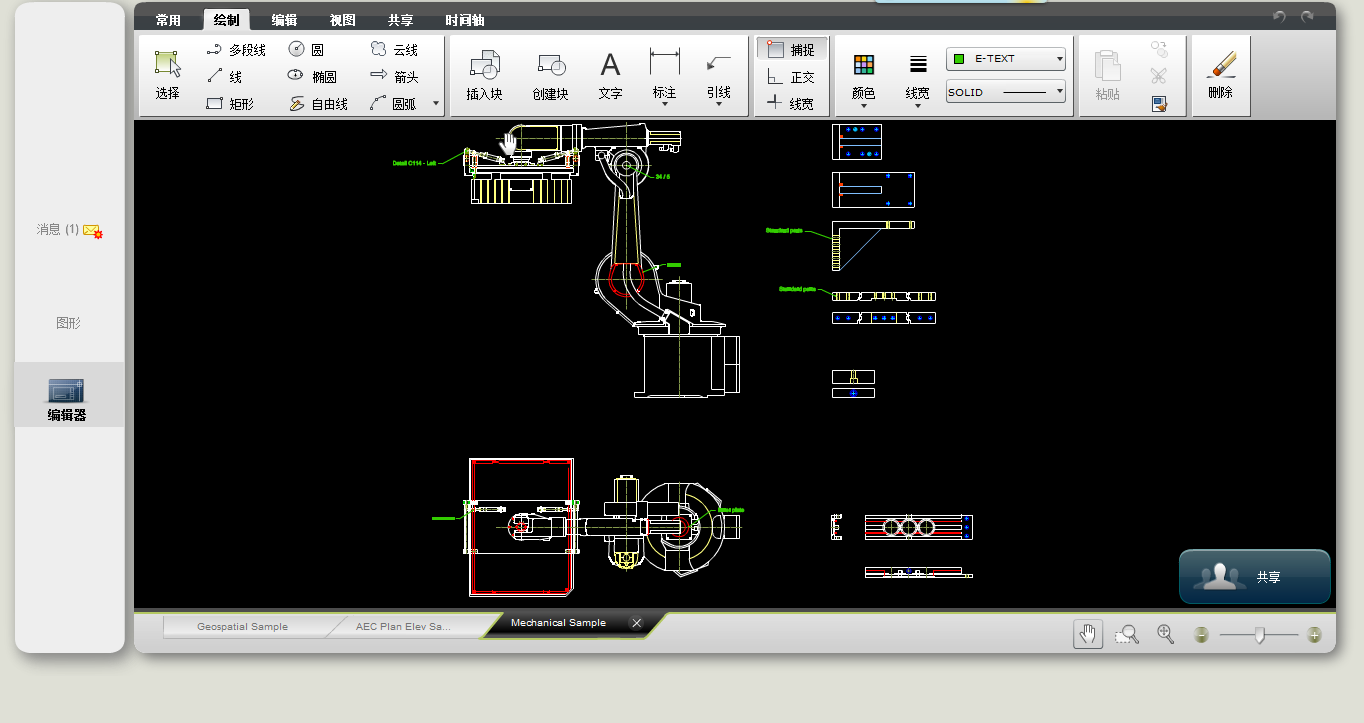The image size is (1364, 723).
Task: Pick the 圆弧 arc tool
Action: (x=393, y=103)
